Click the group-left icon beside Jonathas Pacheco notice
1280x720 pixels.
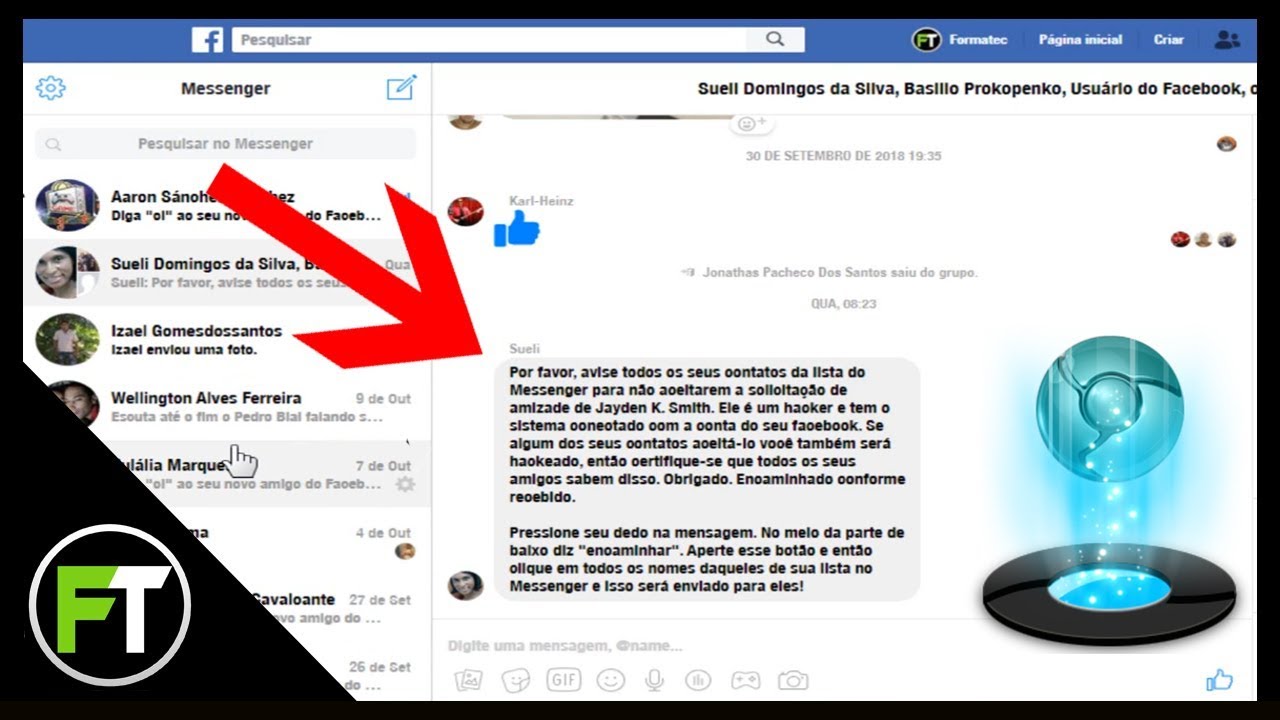coord(688,272)
